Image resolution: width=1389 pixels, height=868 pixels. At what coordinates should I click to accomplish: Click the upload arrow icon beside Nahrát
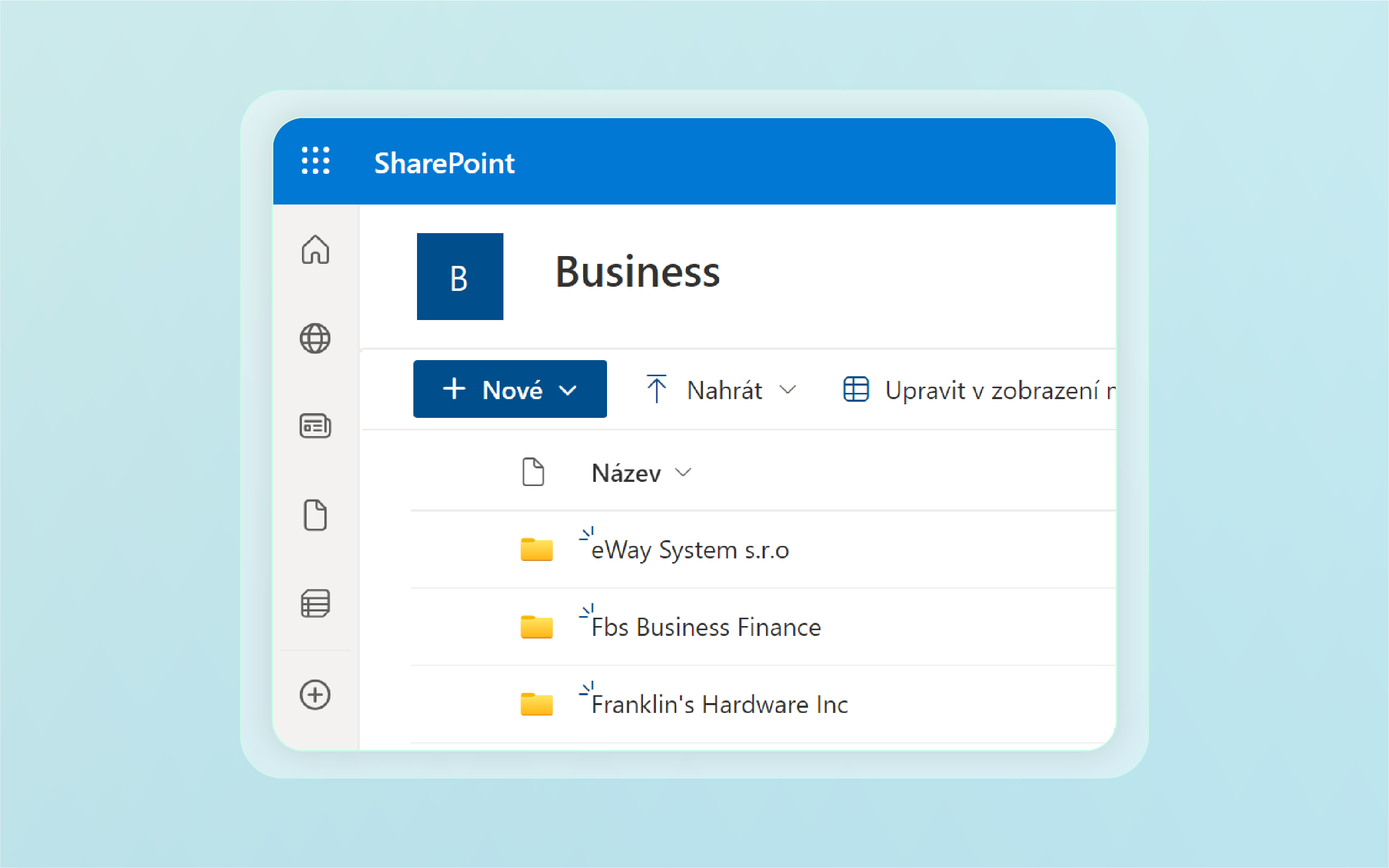(656, 389)
